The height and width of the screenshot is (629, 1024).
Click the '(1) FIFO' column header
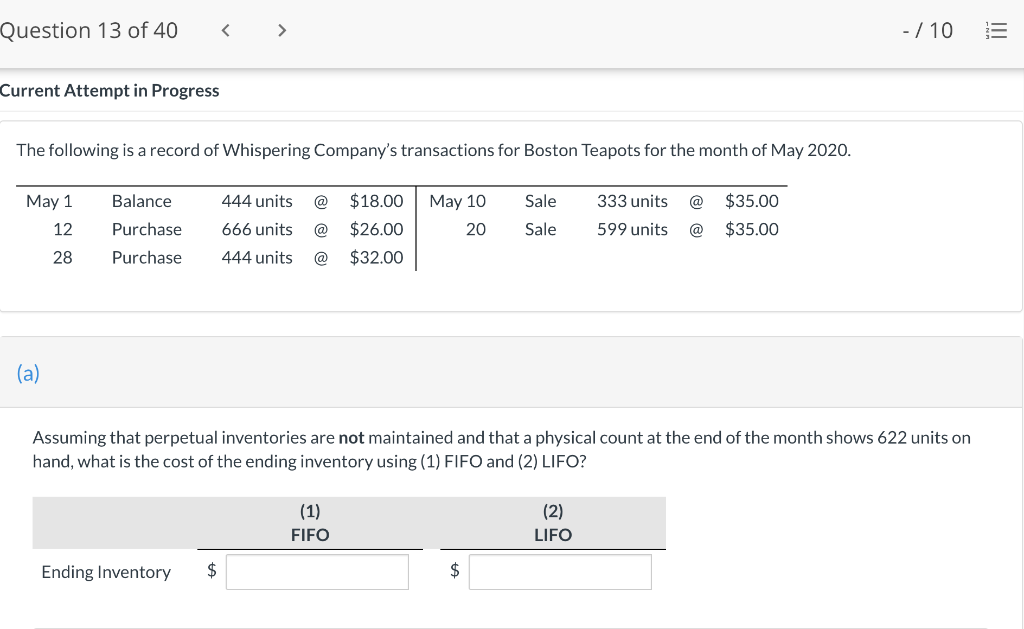tap(310, 523)
